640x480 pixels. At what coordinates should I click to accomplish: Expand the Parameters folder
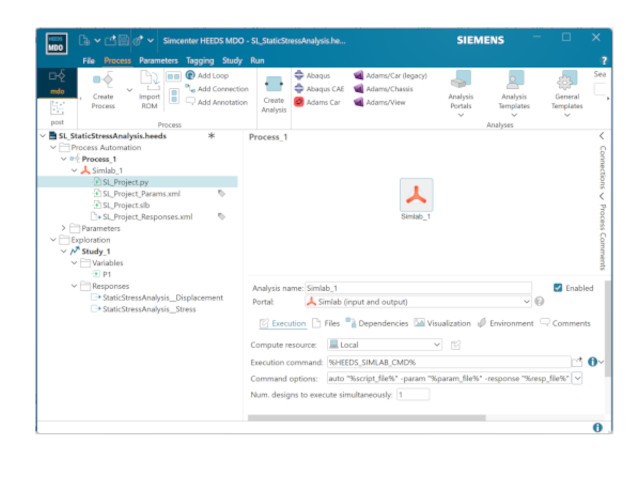click(64, 228)
